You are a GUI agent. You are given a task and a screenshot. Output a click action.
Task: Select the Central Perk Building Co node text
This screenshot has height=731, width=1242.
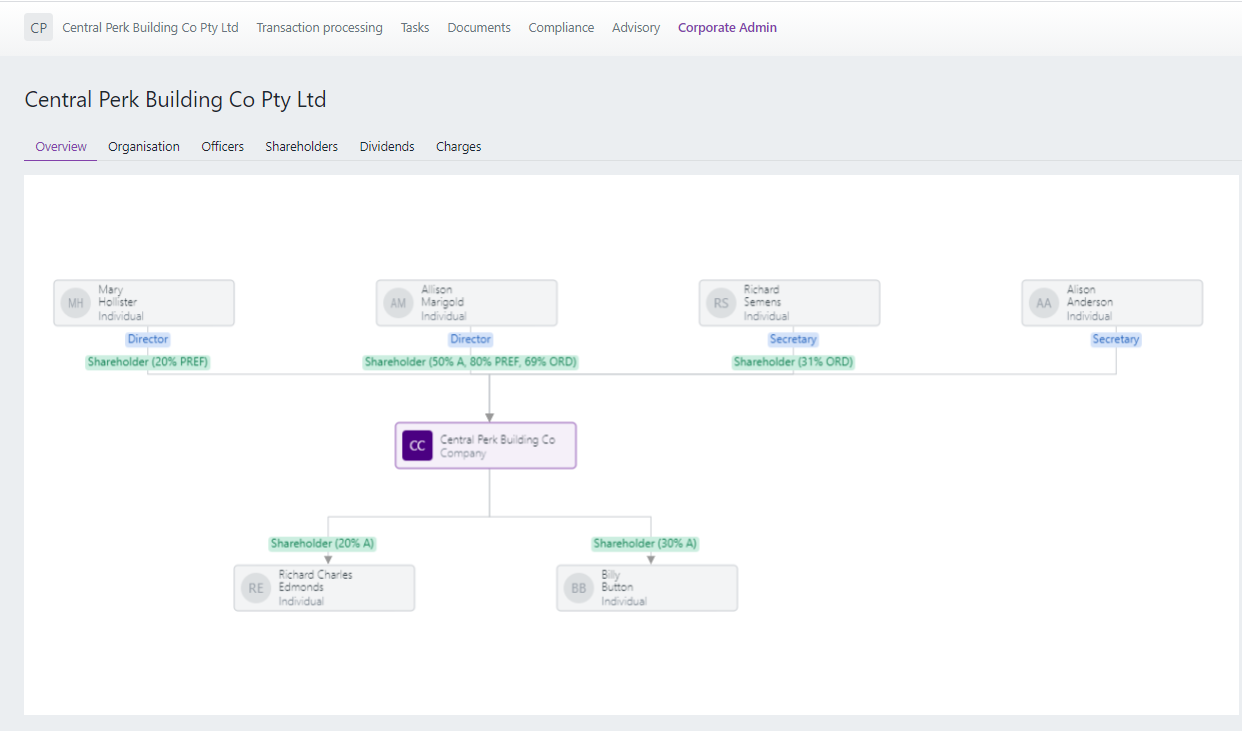click(x=497, y=440)
